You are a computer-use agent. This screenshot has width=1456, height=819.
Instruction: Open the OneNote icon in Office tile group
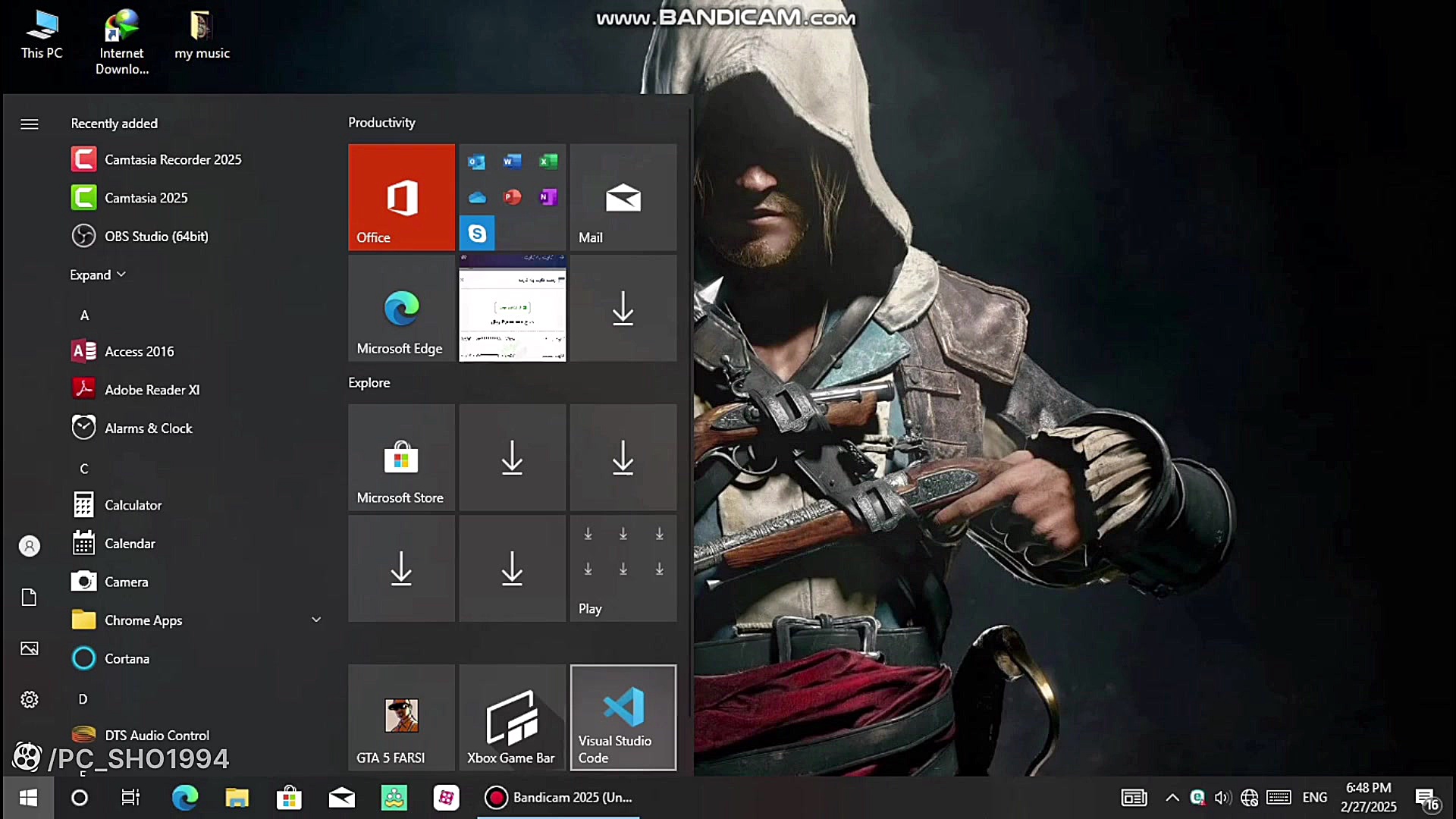click(x=548, y=197)
